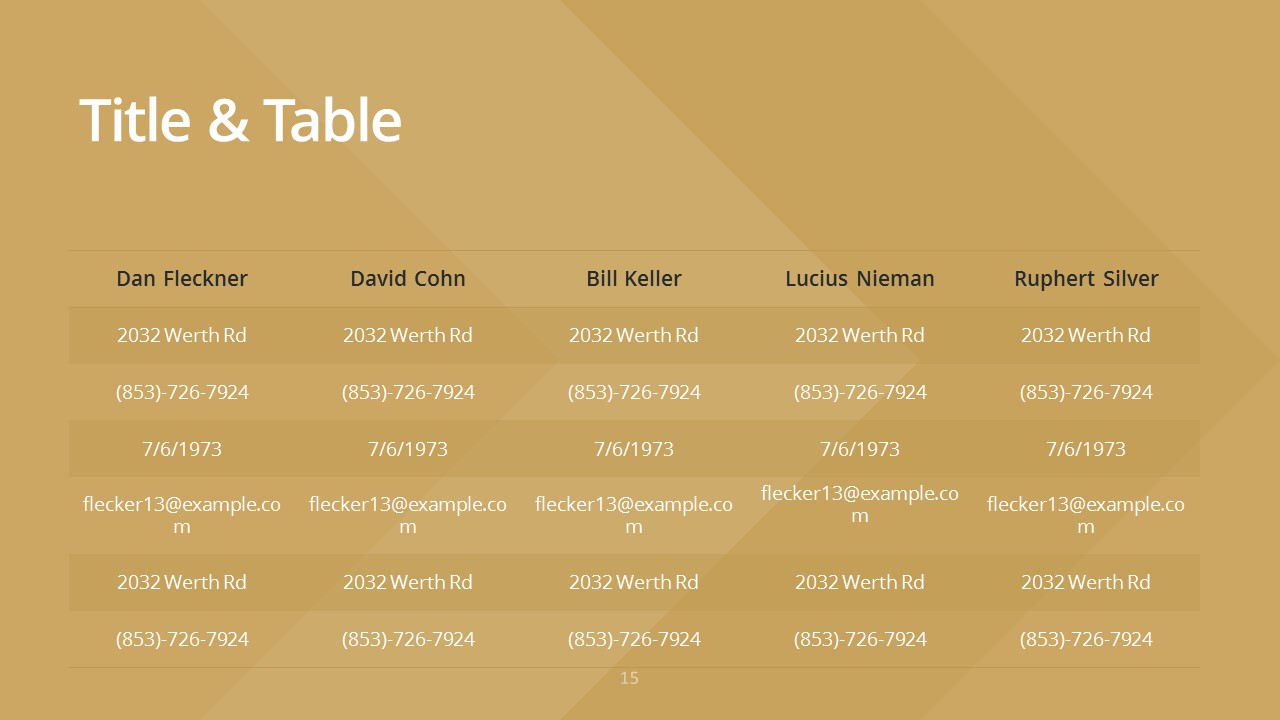Click the Dan Fleckner header cell
This screenshot has width=1280, height=720.
(x=182, y=279)
